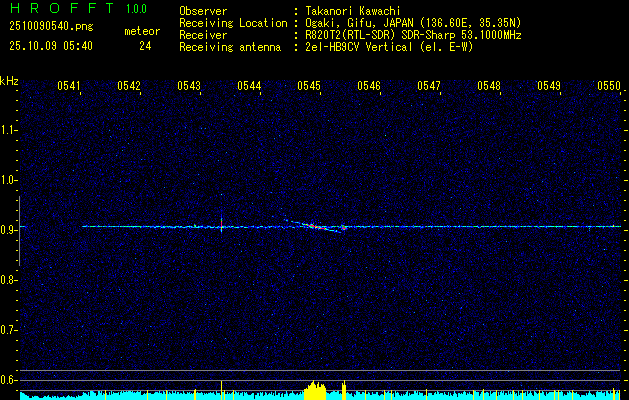Select the 0543 time tick label
This screenshot has width=629, height=400.
(x=189, y=86)
